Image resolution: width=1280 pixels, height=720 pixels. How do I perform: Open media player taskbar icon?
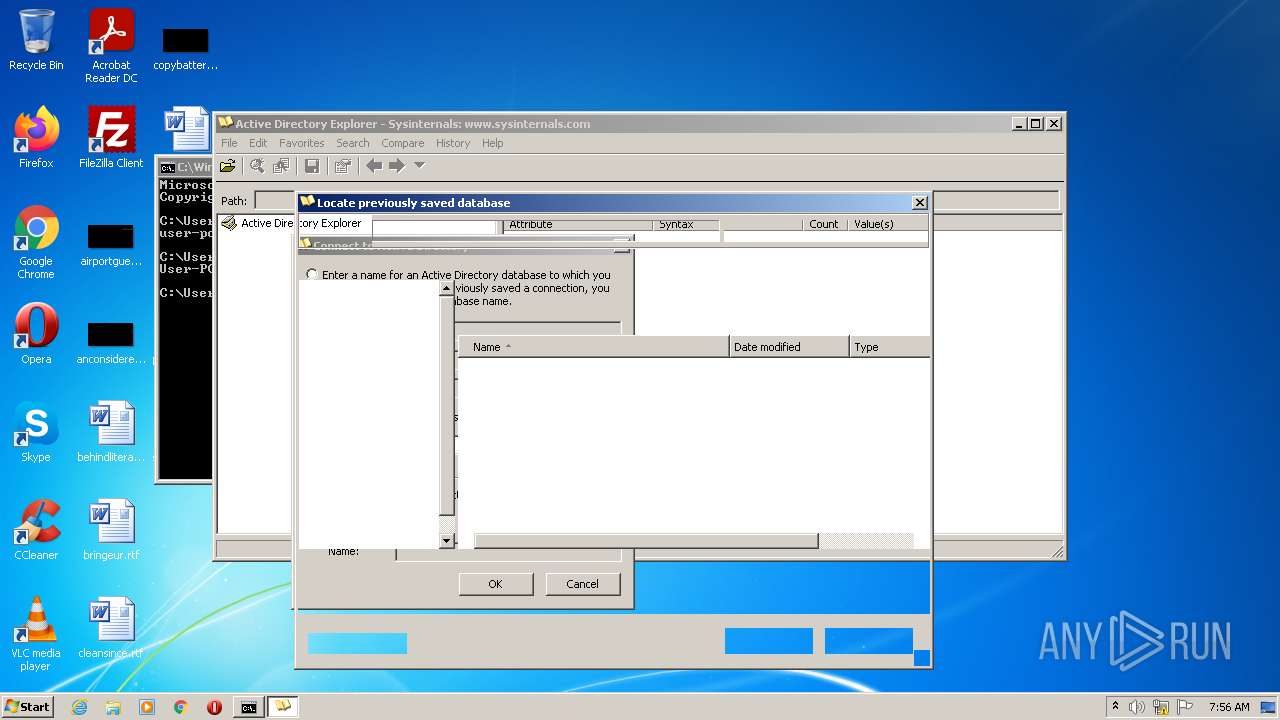pyautogui.click(x=147, y=707)
